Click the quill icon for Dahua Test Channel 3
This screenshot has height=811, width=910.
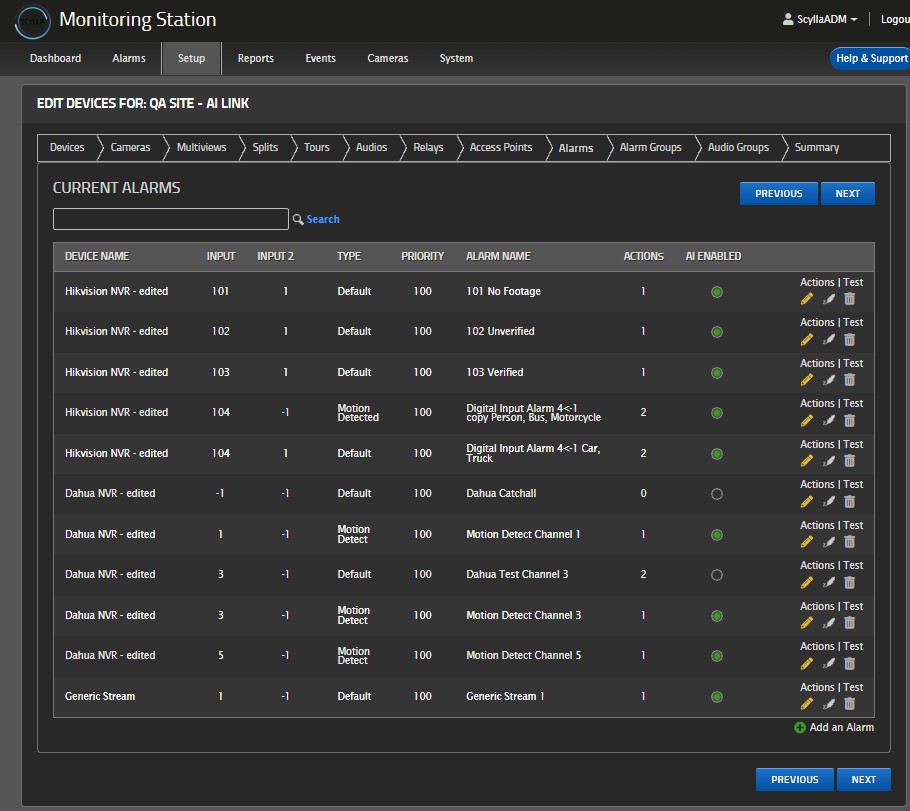pyautogui.click(x=828, y=582)
